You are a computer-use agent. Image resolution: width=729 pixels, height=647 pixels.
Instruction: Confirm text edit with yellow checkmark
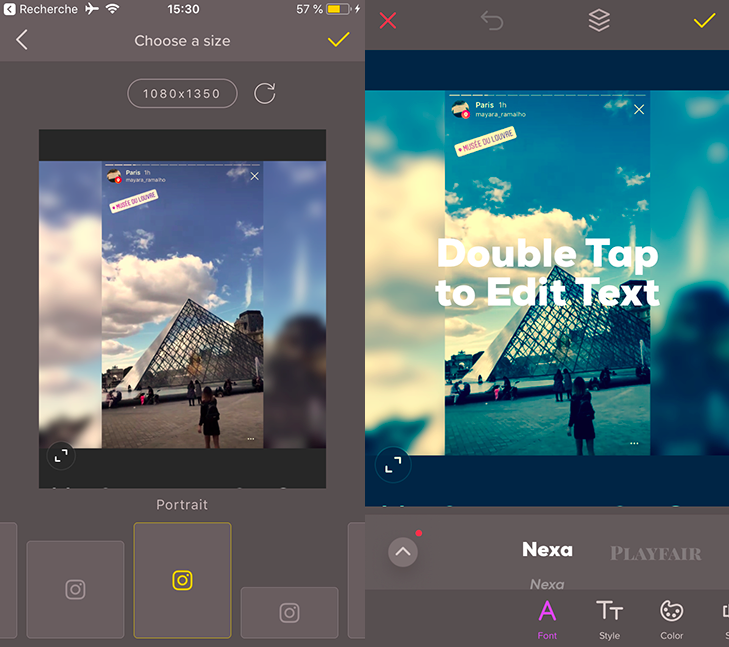(x=705, y=21)
